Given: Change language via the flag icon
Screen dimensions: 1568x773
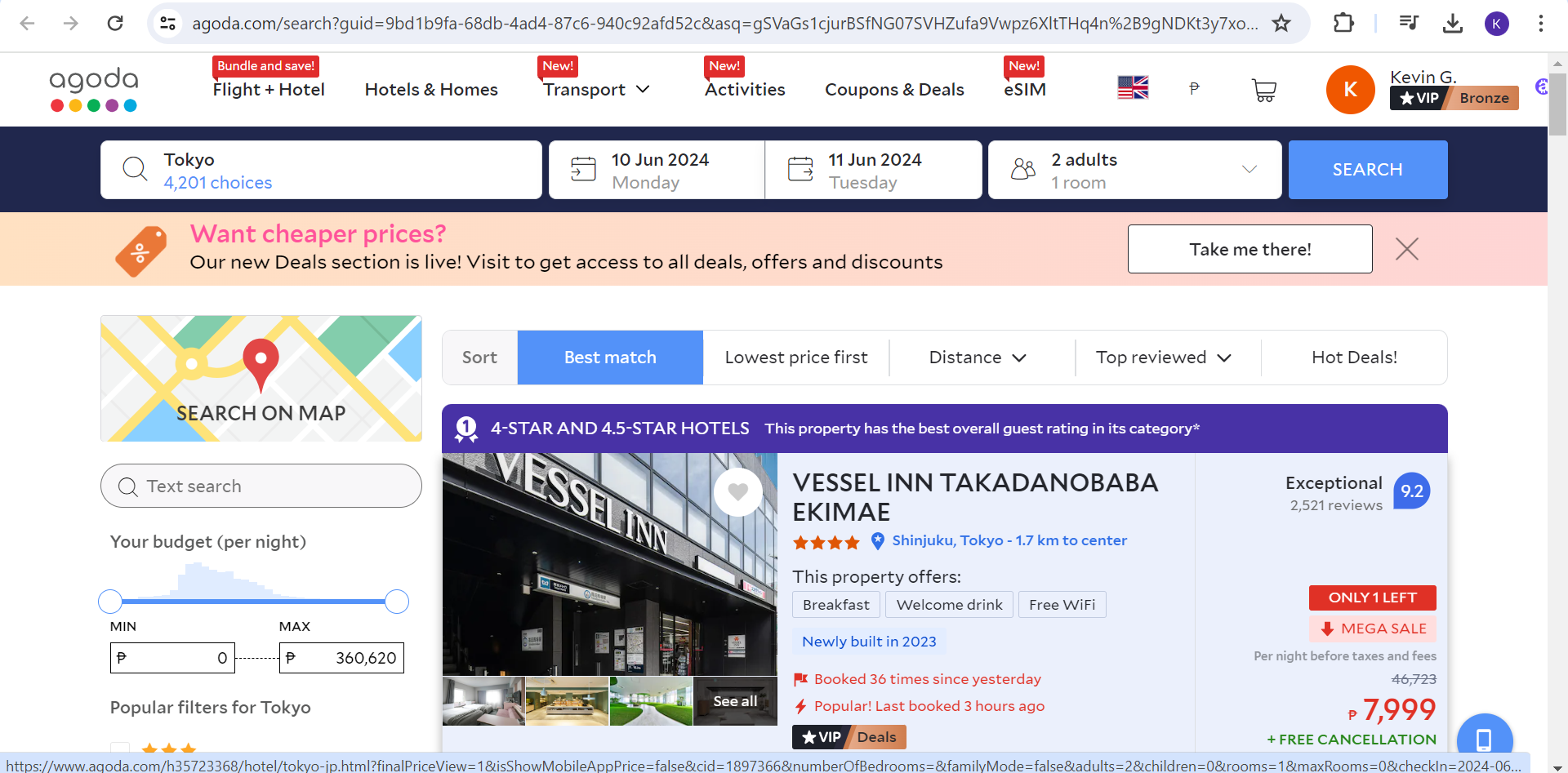Looking at the screenshot, I should [x=1133, y=87].
